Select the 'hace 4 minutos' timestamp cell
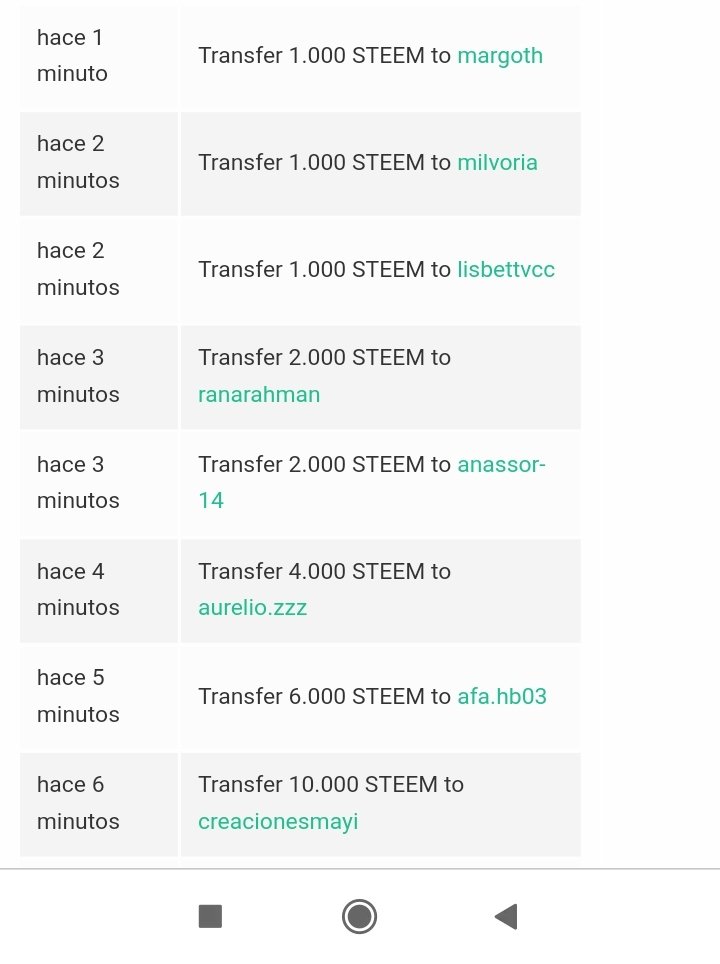 tap(99, 590)
